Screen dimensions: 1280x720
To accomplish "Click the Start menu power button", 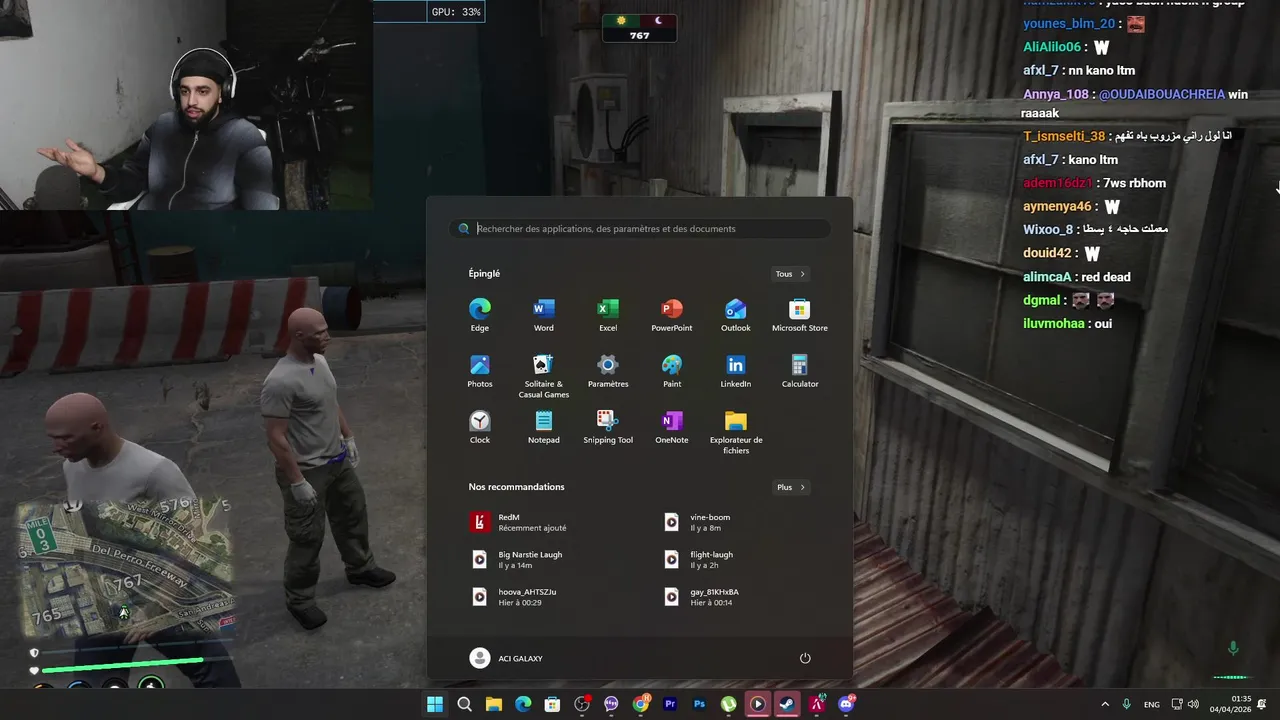I will click(805, 658).
